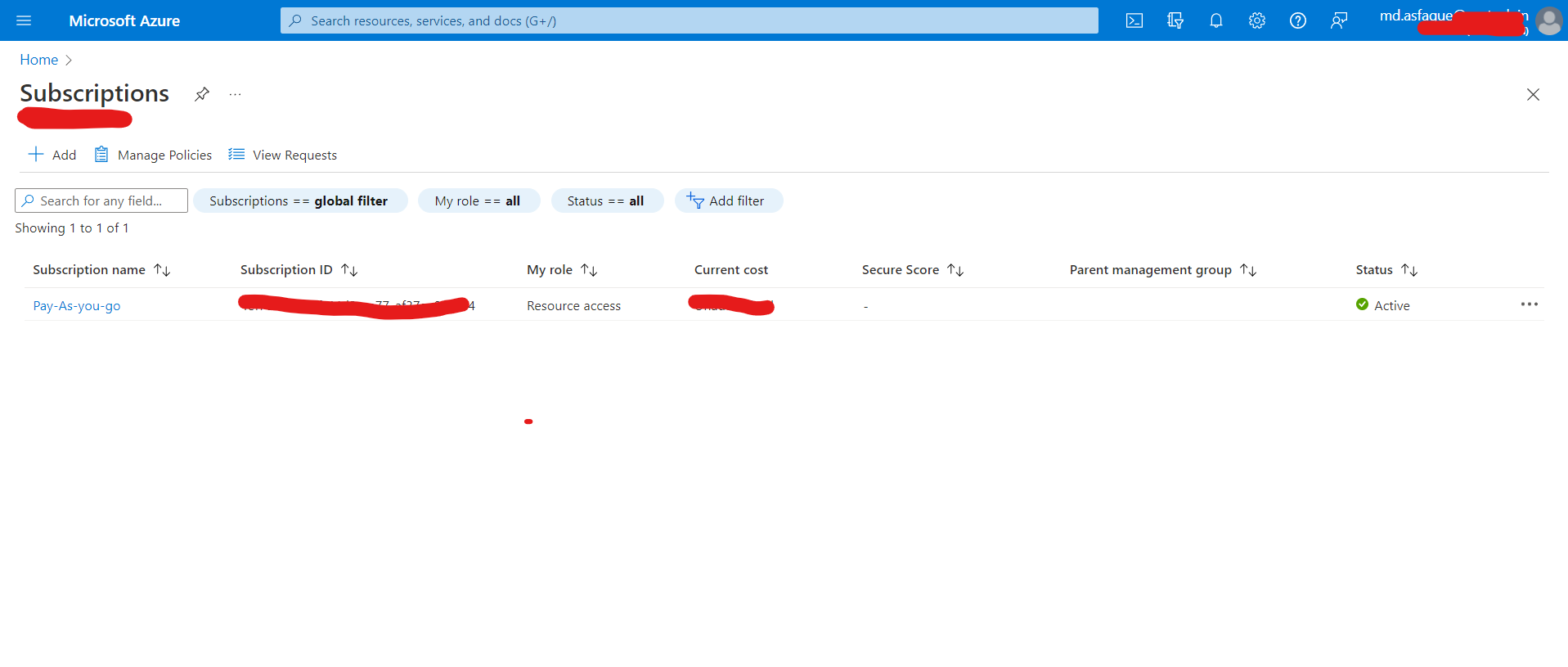Viewport: 1568px width, 667px height.
Task: Go to Home breadcrumb
Action: (x=38, y=60)
